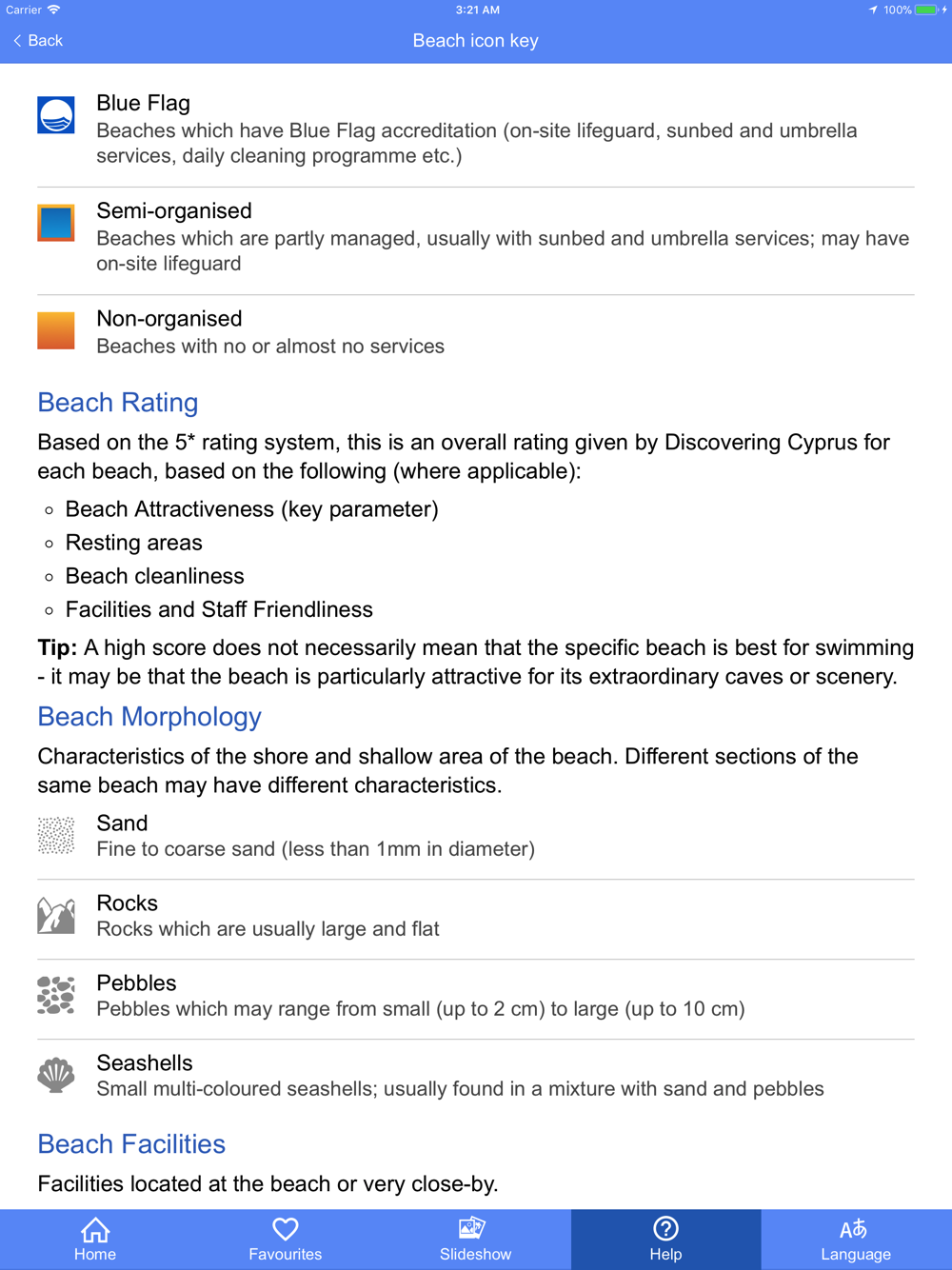
Task: Tap the Beach icon key title
Action: [476, 41]
